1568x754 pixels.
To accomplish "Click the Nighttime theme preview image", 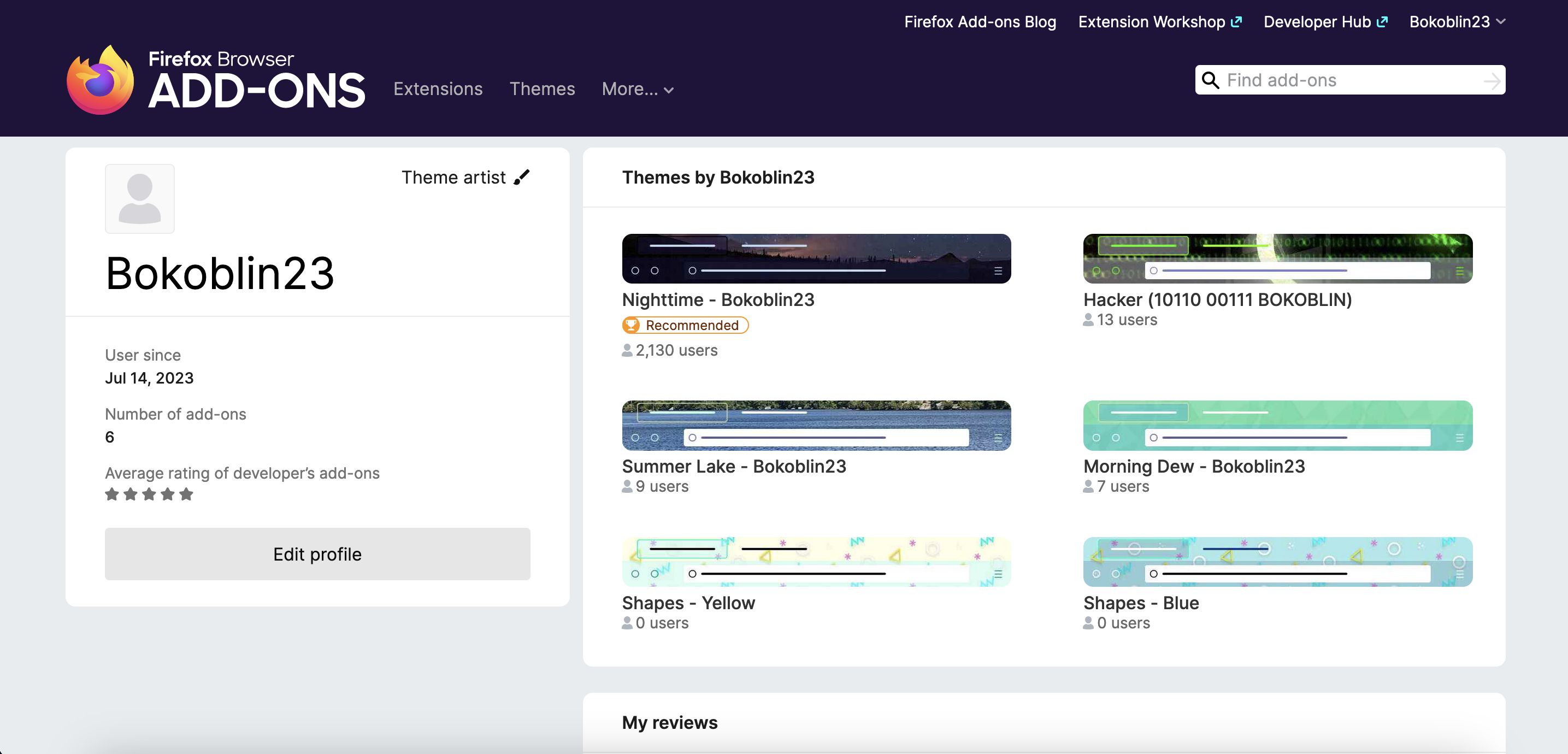I will point(816,258).
